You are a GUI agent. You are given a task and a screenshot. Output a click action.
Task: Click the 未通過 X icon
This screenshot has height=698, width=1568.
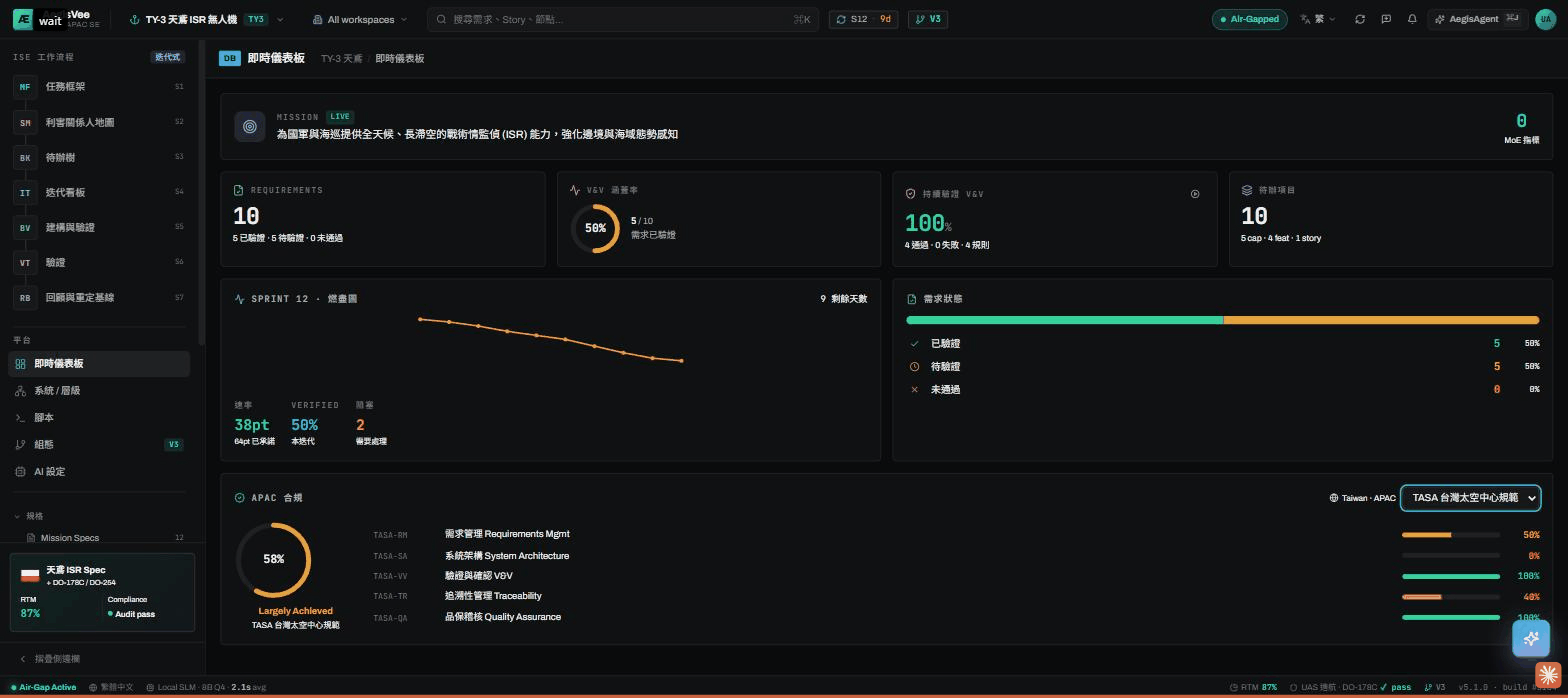coord(914,390)
